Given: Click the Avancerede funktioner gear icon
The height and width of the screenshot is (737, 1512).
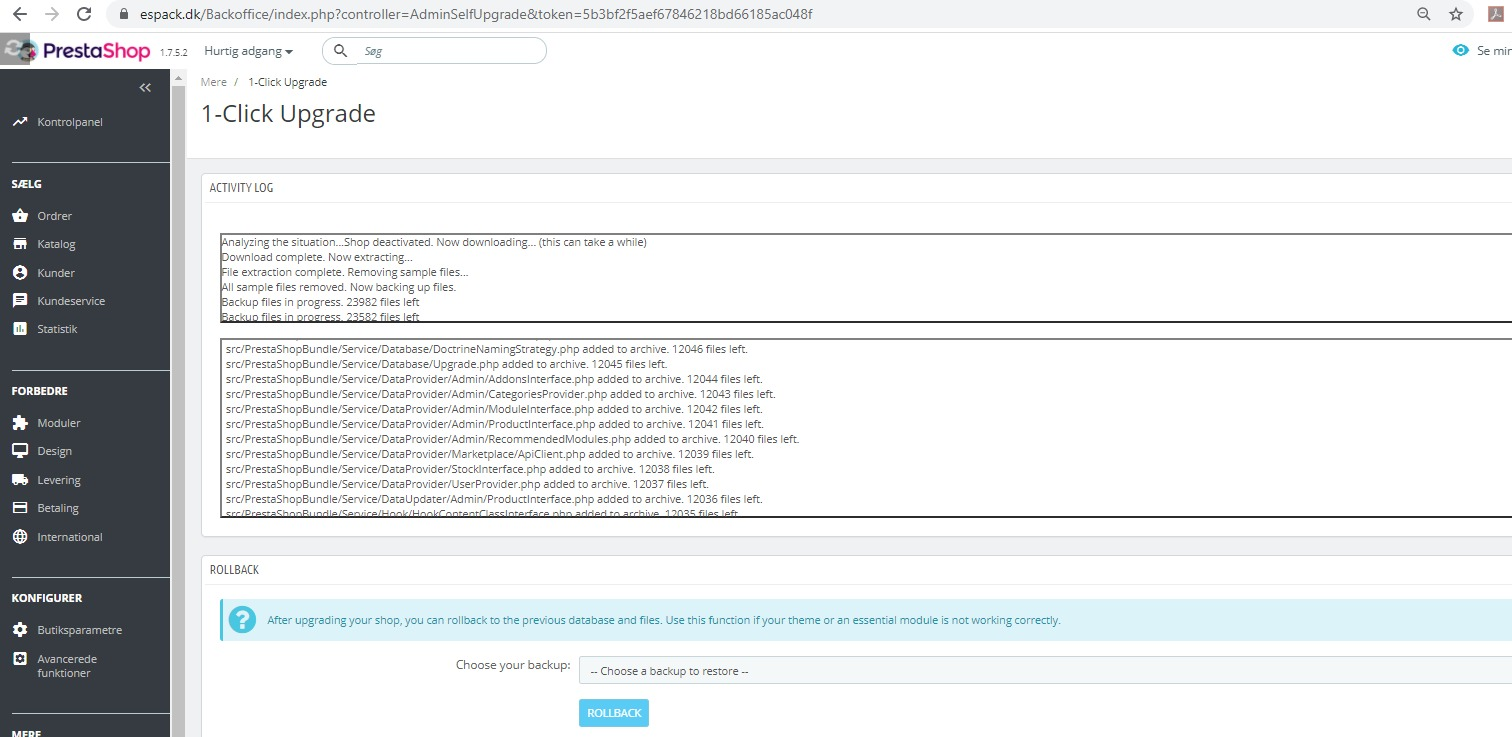Looking at the screenshot, I should click(x=20, y=659).
